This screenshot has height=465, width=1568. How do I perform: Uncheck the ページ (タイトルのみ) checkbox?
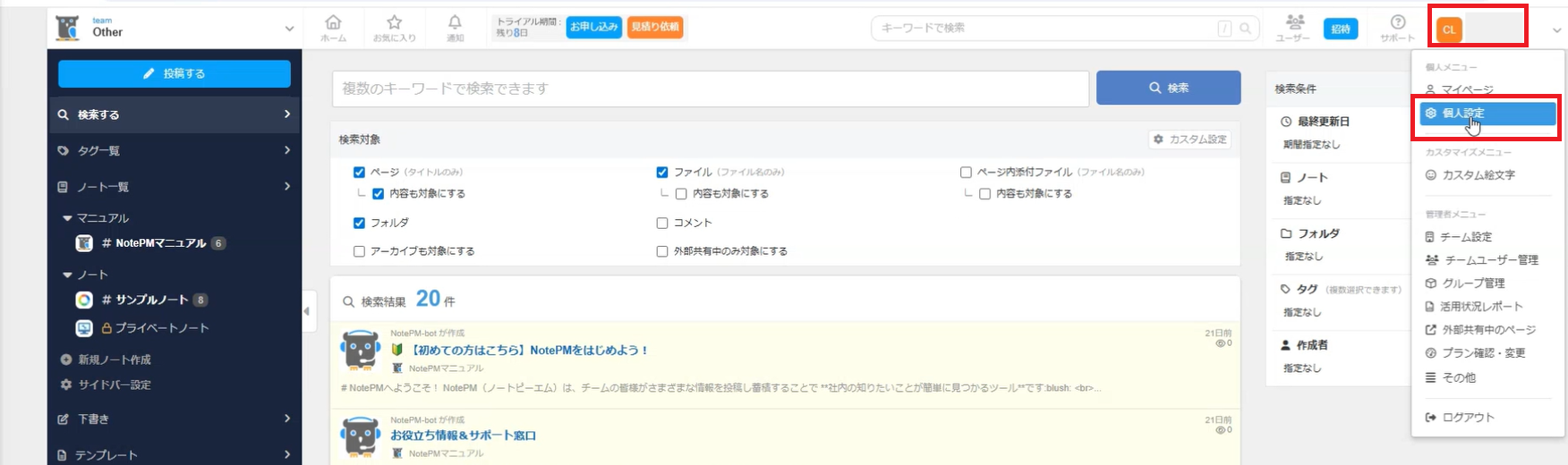(359, 172)
